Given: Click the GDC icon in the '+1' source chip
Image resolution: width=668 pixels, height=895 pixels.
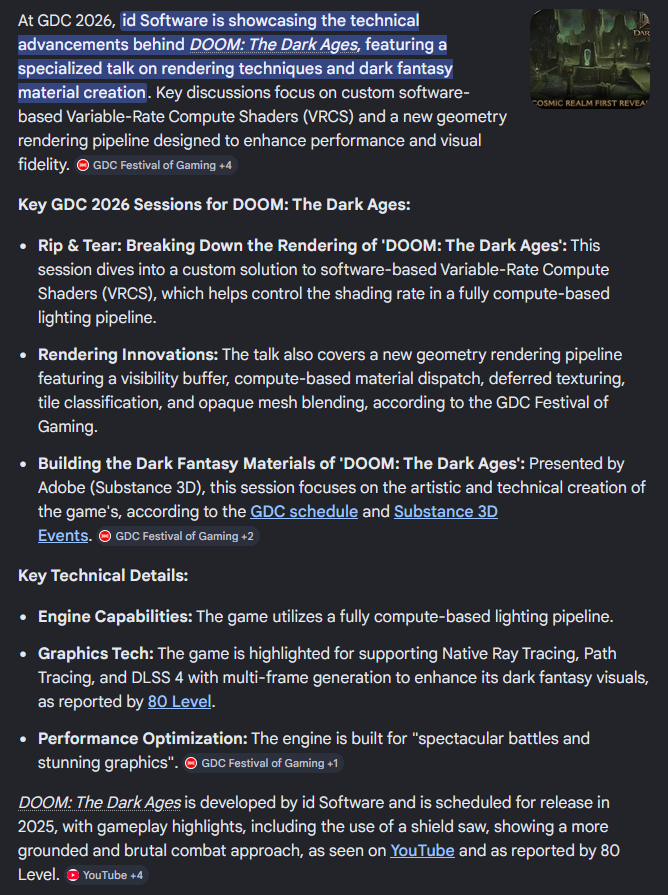Looking at the screenshot, I should point(191,763).
